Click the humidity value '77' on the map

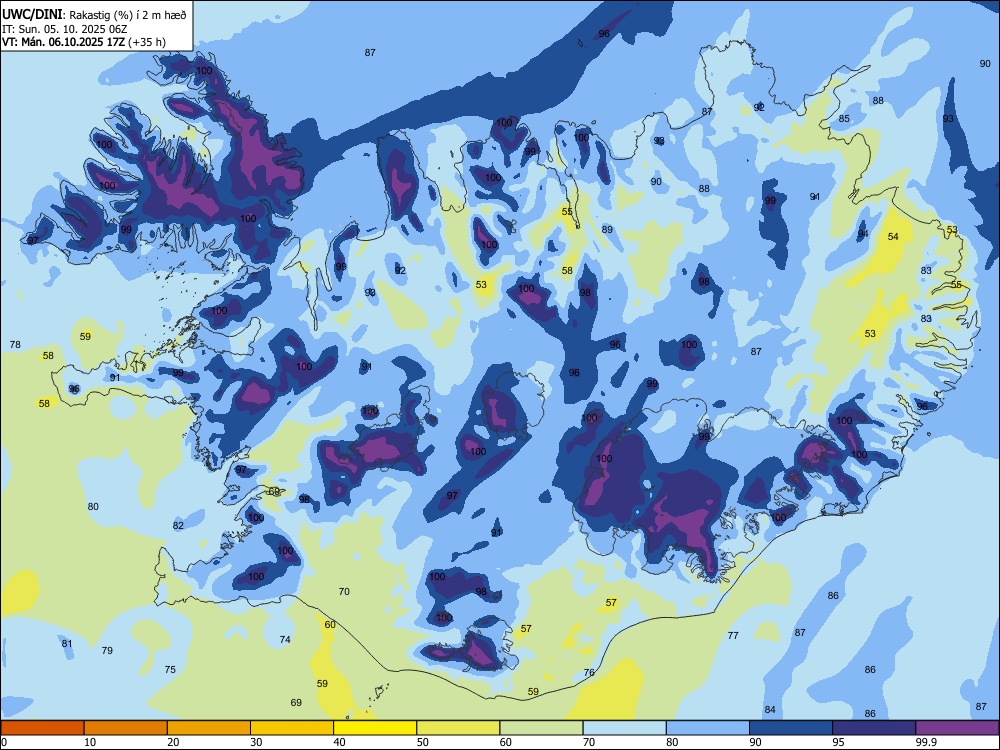pos(733,635)
